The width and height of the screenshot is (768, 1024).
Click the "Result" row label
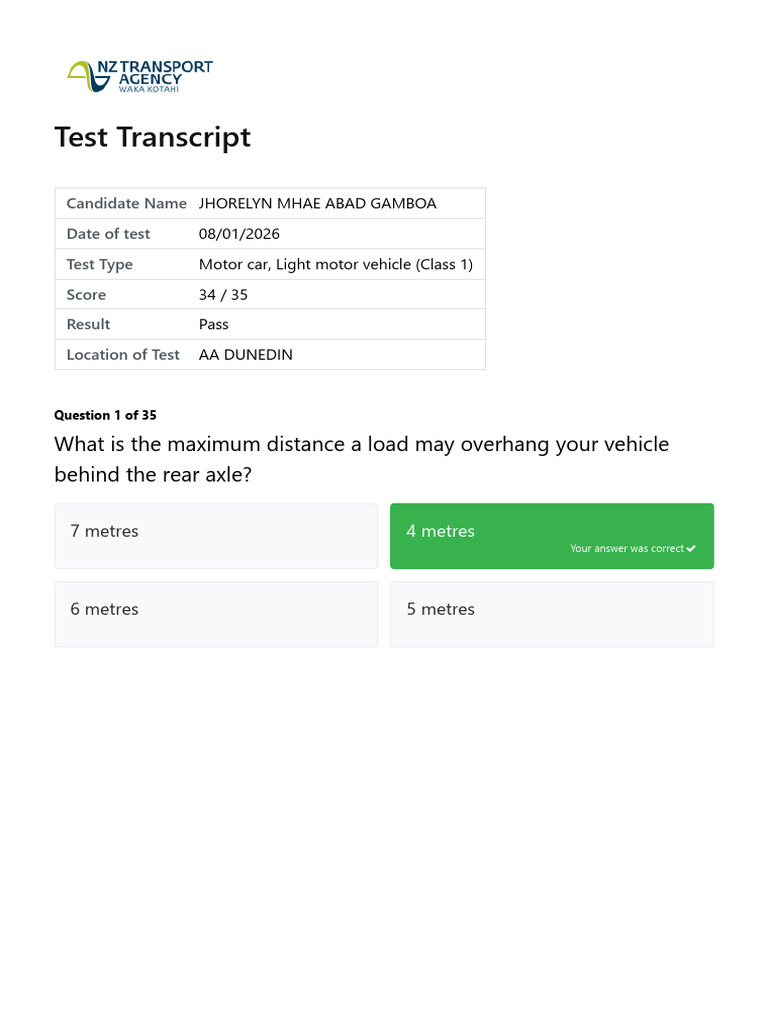88,324
